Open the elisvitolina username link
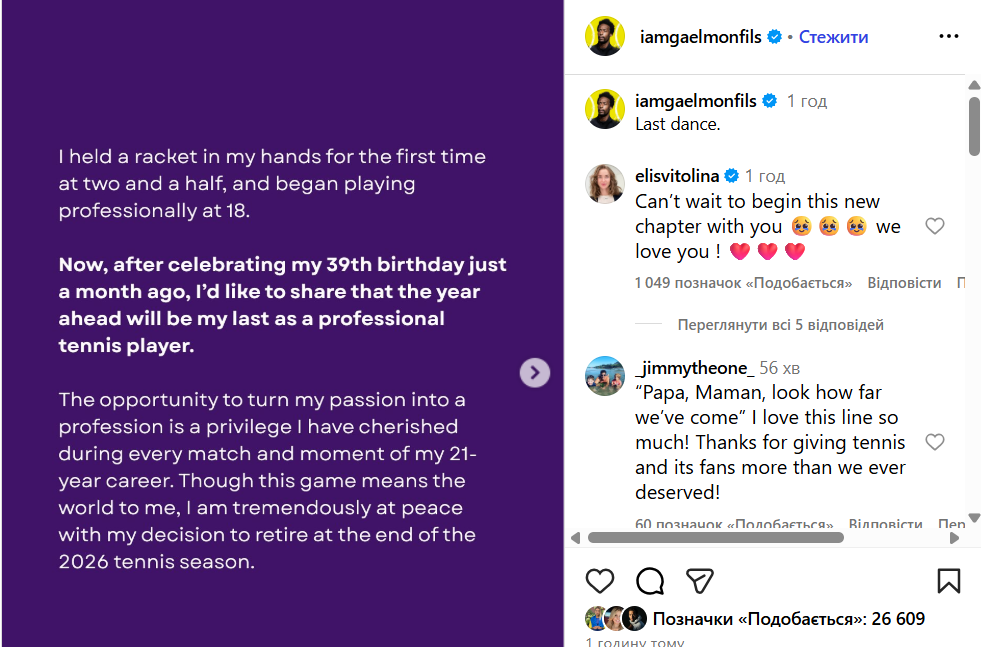981x647 pixels. (677, 176)
